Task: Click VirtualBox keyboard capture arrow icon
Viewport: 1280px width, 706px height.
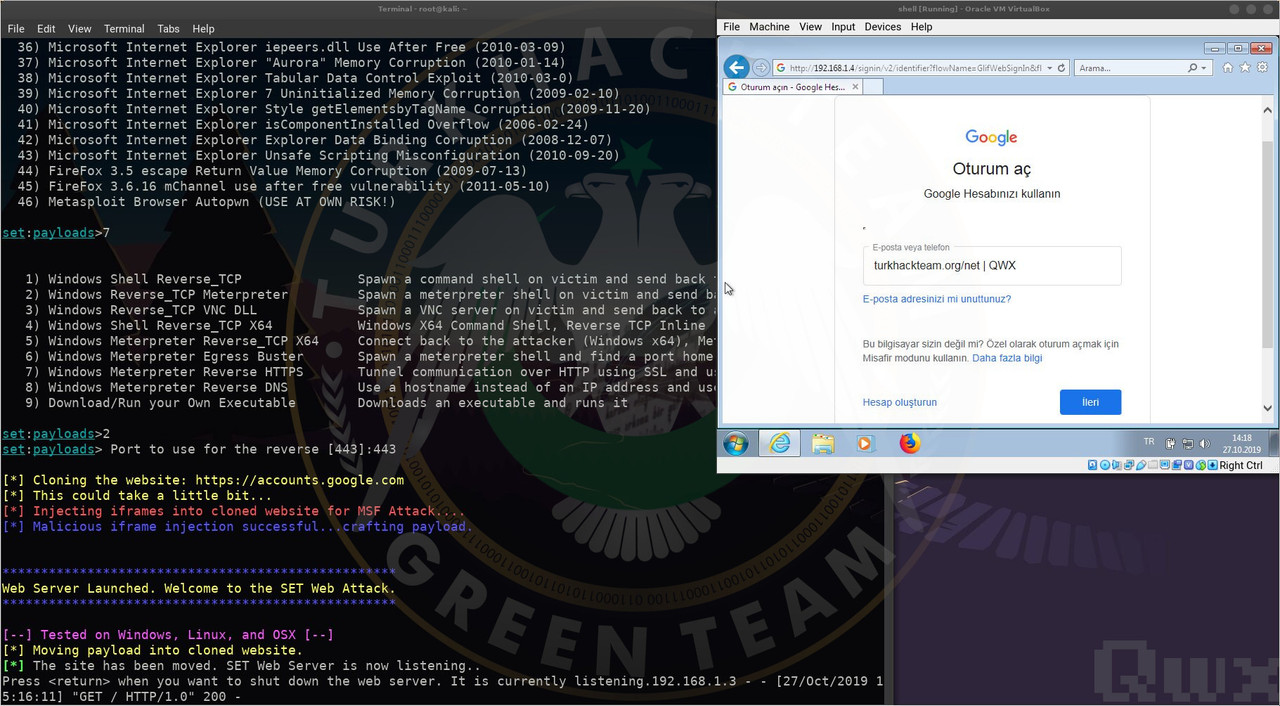Action: click(1213, 465)
